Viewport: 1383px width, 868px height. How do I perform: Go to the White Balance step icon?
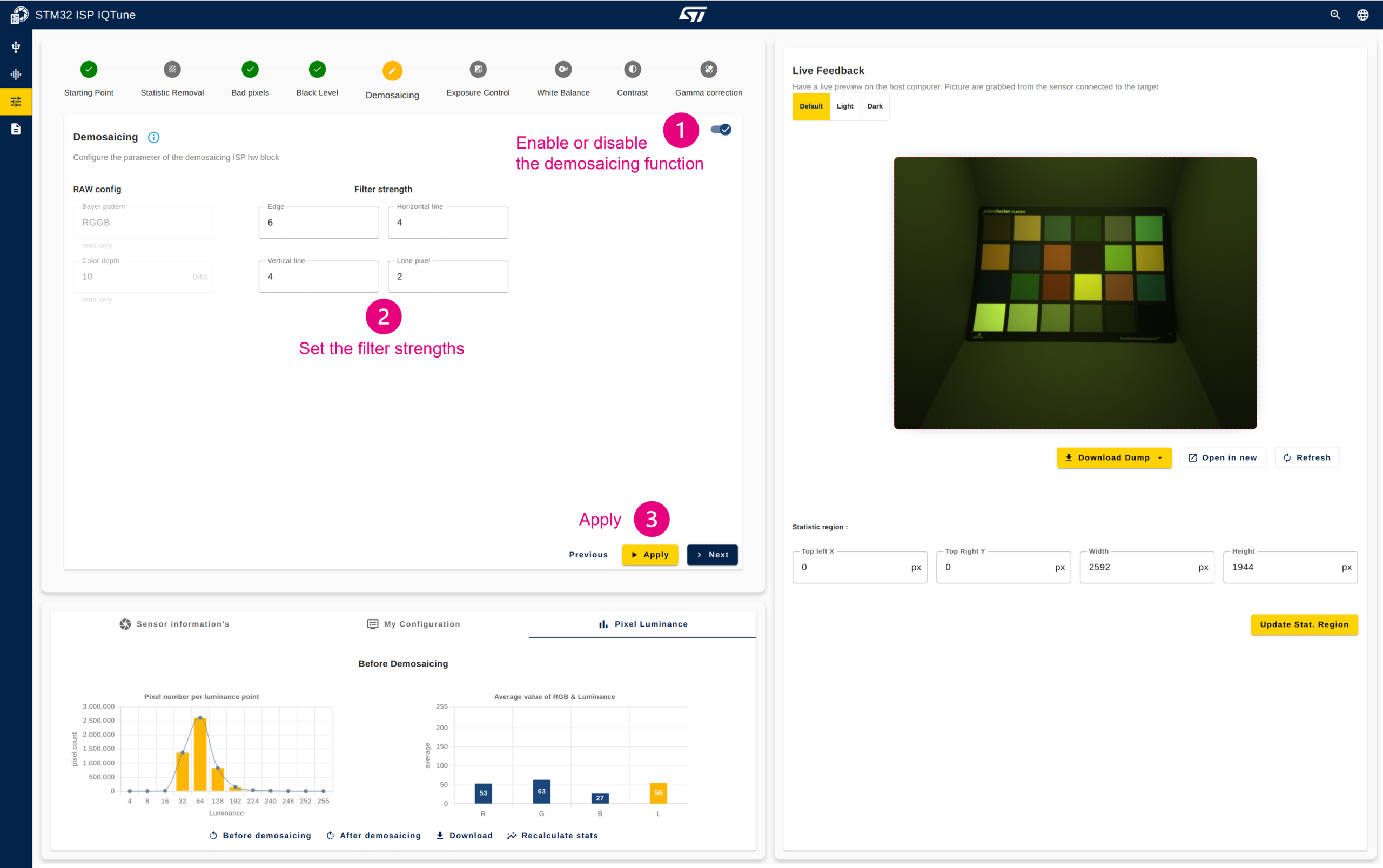[x=563, y=70]
